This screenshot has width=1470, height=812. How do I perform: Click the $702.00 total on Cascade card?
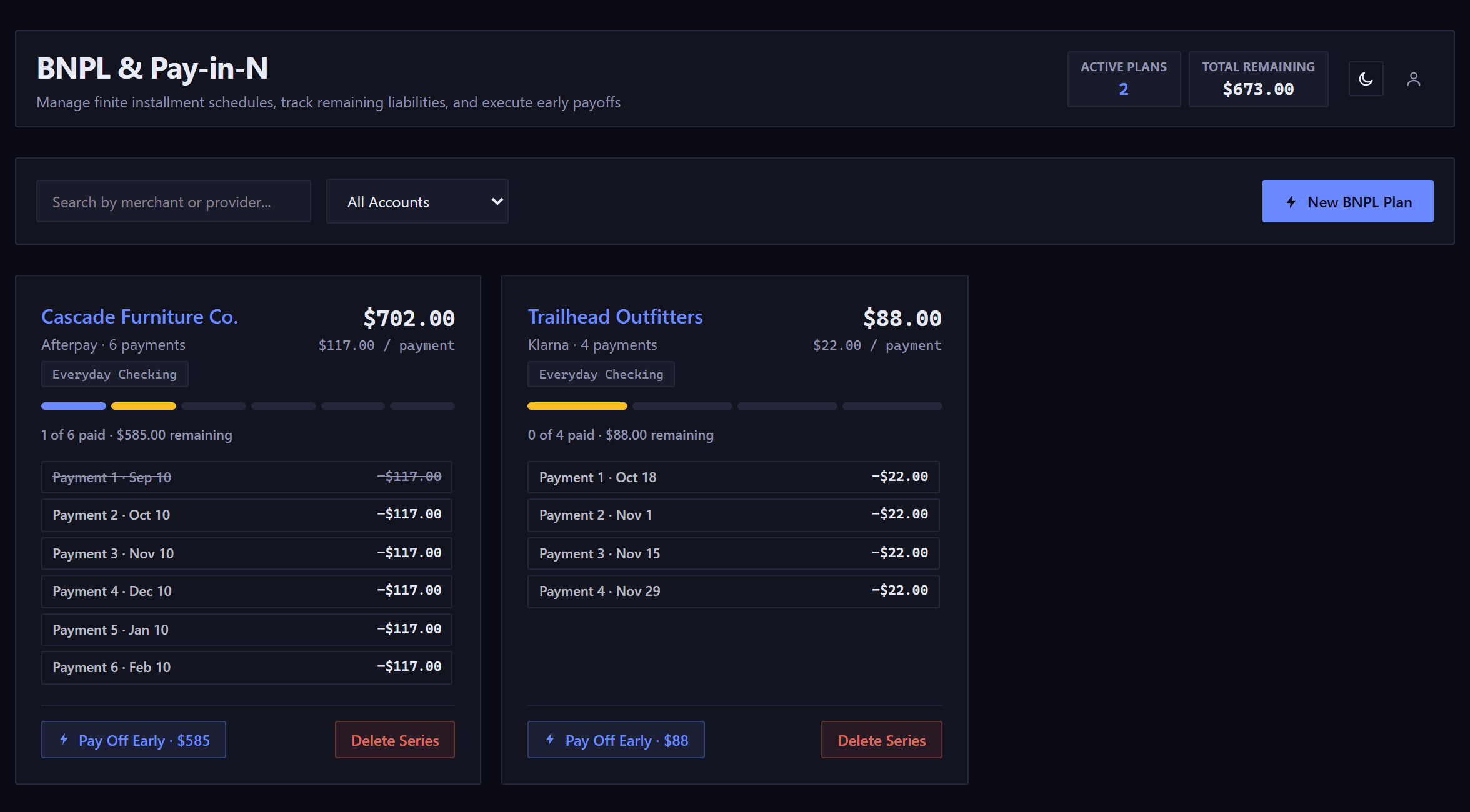coord(409,319)
